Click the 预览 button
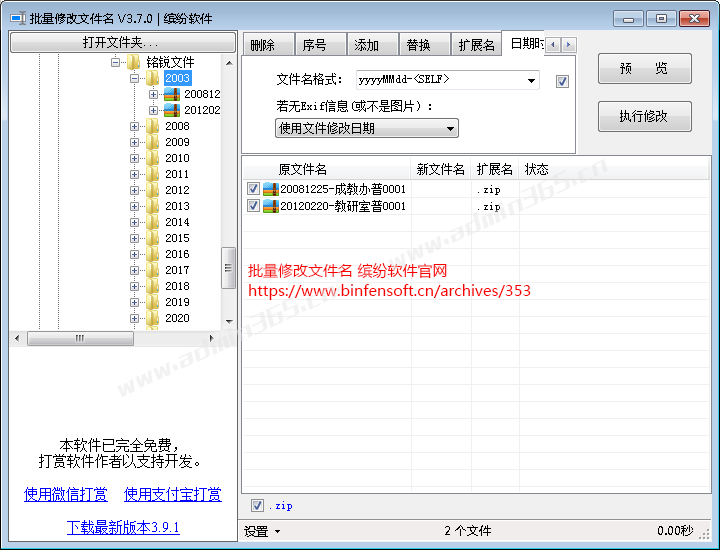720x550 pixels. [x=645, y=68]
